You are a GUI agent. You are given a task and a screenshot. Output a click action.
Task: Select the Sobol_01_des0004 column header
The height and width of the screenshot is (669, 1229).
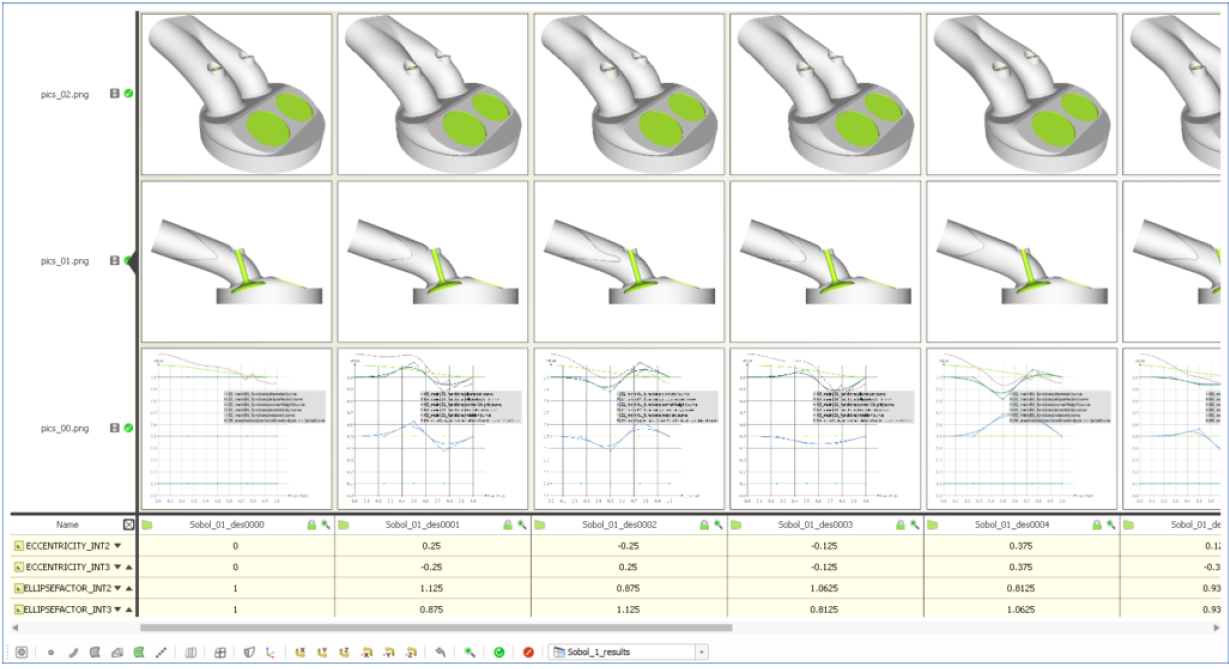pos(1021,524)
